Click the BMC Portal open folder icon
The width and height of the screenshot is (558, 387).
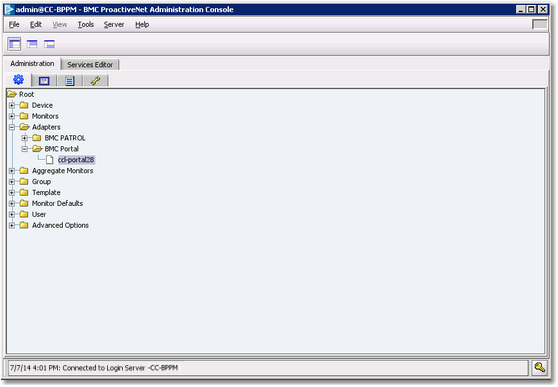click(x=37, y=148)
